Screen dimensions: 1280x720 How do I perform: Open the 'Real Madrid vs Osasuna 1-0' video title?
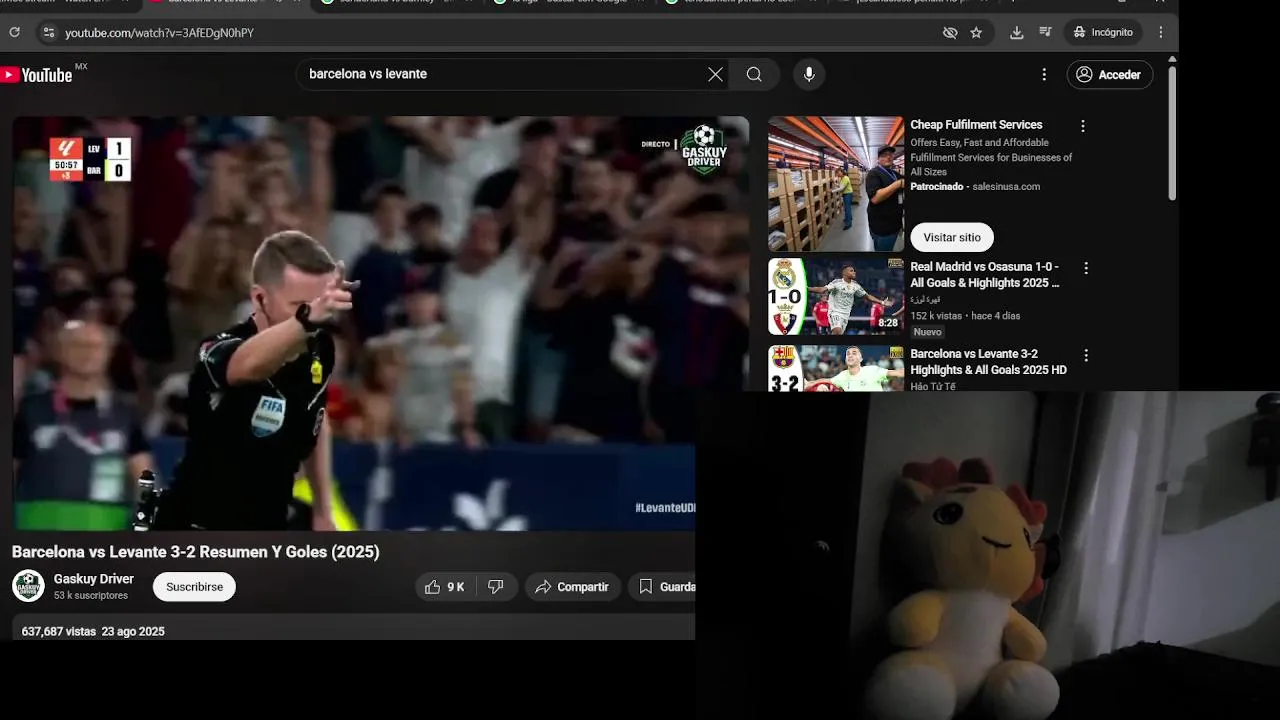(985, 275)
